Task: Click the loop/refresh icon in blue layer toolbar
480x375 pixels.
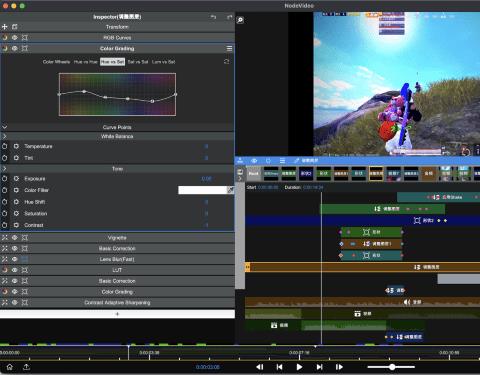Action: pyautogui.click(x=268, y=161)
